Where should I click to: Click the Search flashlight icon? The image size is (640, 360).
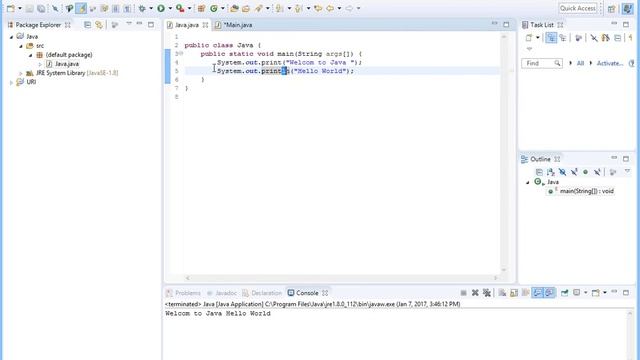(x=258, y=8)
